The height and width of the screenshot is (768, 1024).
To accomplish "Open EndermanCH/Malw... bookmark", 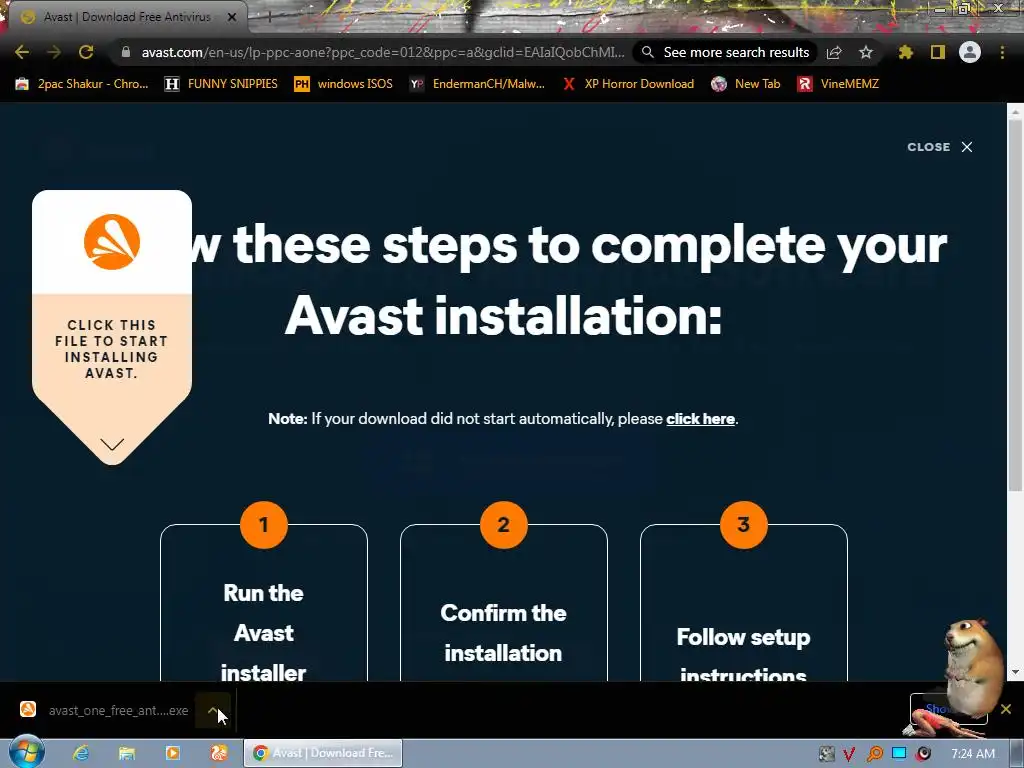I will 477,84.
